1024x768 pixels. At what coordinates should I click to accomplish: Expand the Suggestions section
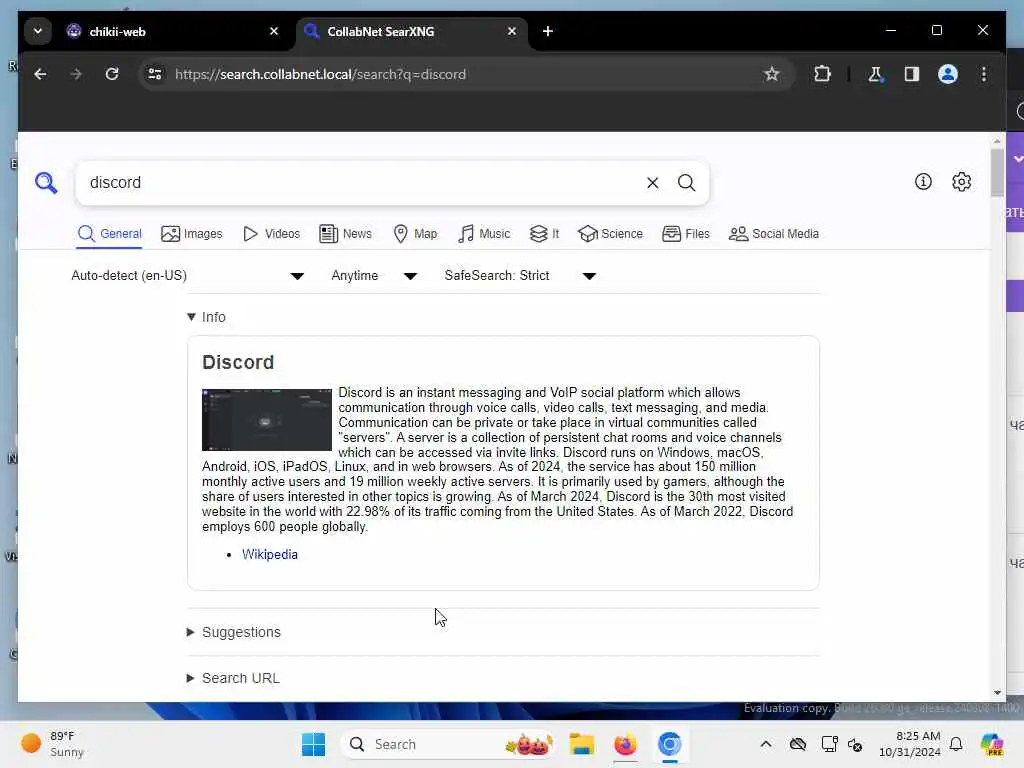(x=234, y=632)
